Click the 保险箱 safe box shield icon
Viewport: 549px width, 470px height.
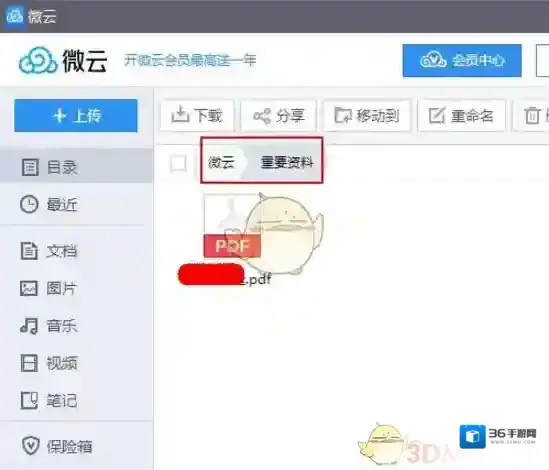(x=30, y=446)
